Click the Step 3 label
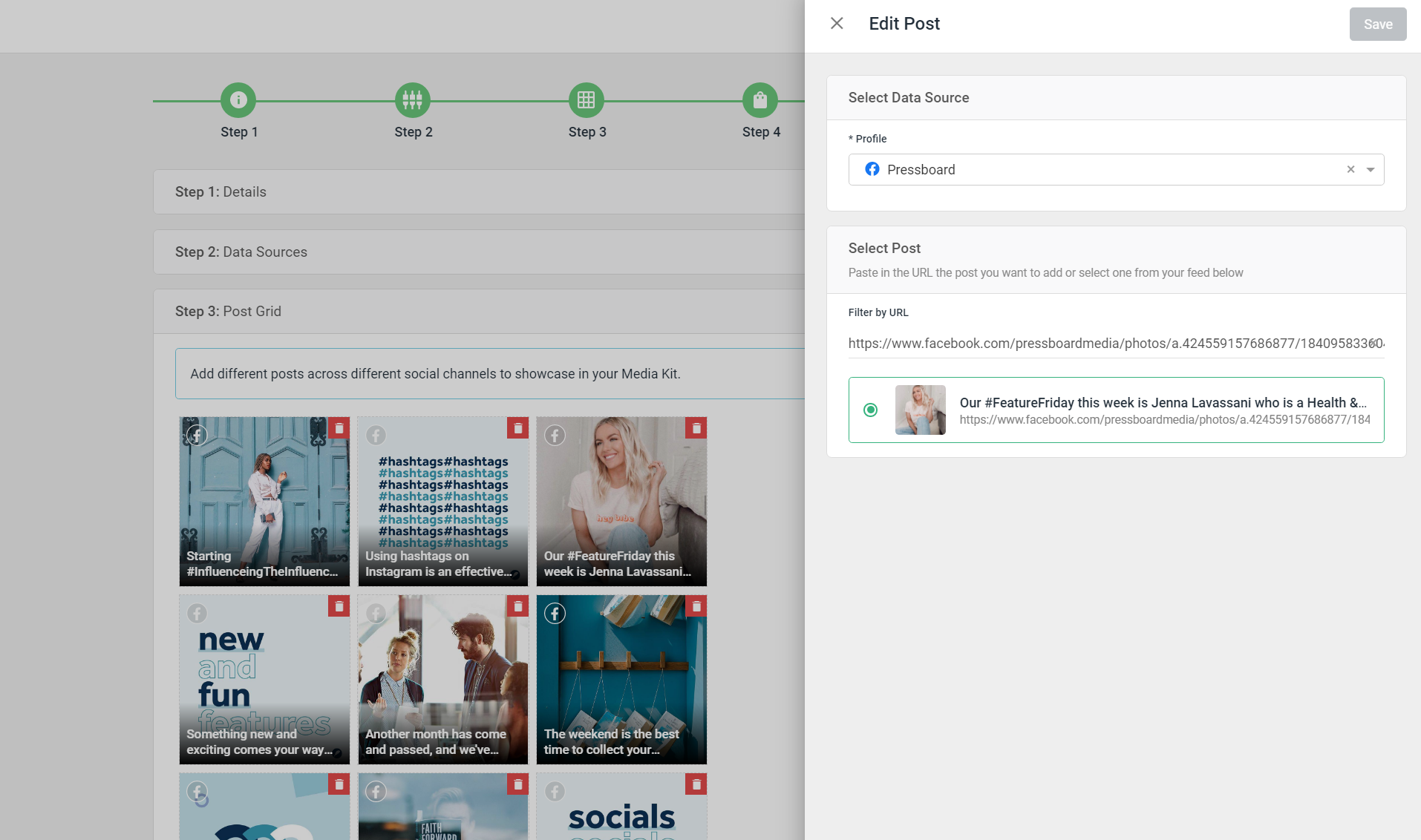Screen dimensions: 1421x840 pyautogui.click(x=587, y=132)
